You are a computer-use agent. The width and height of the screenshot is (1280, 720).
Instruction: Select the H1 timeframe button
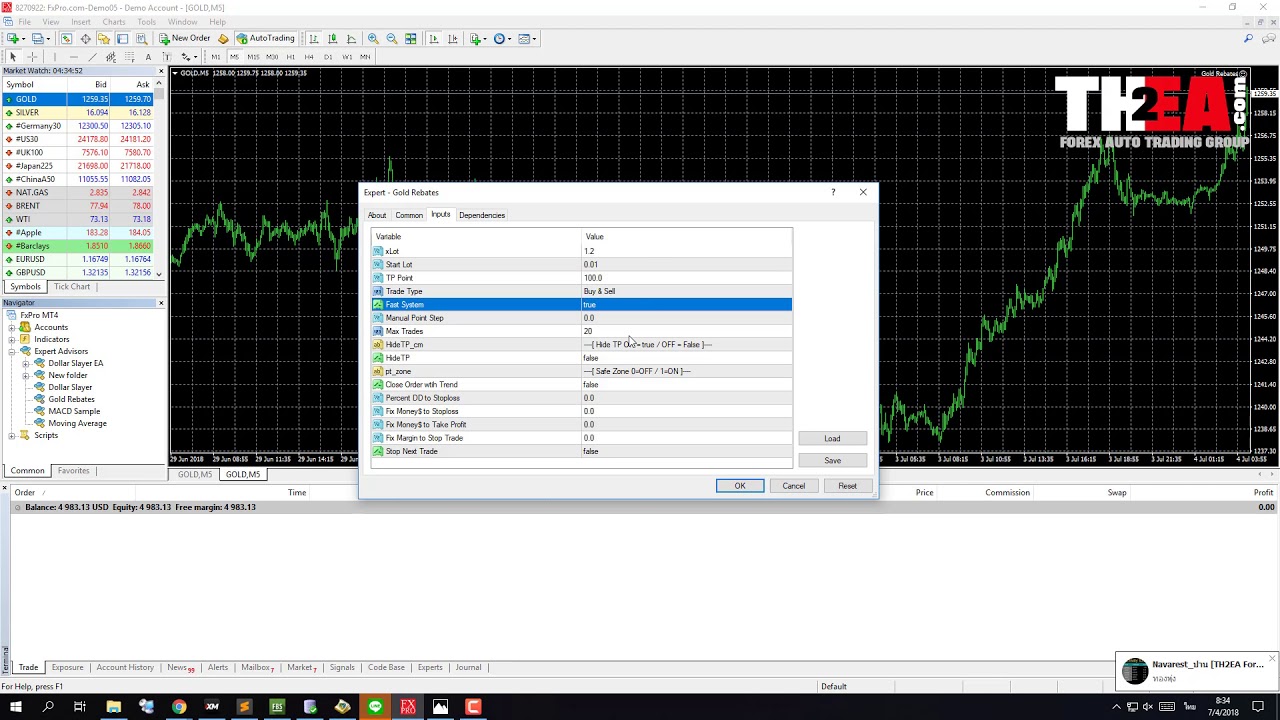(291, 57)
